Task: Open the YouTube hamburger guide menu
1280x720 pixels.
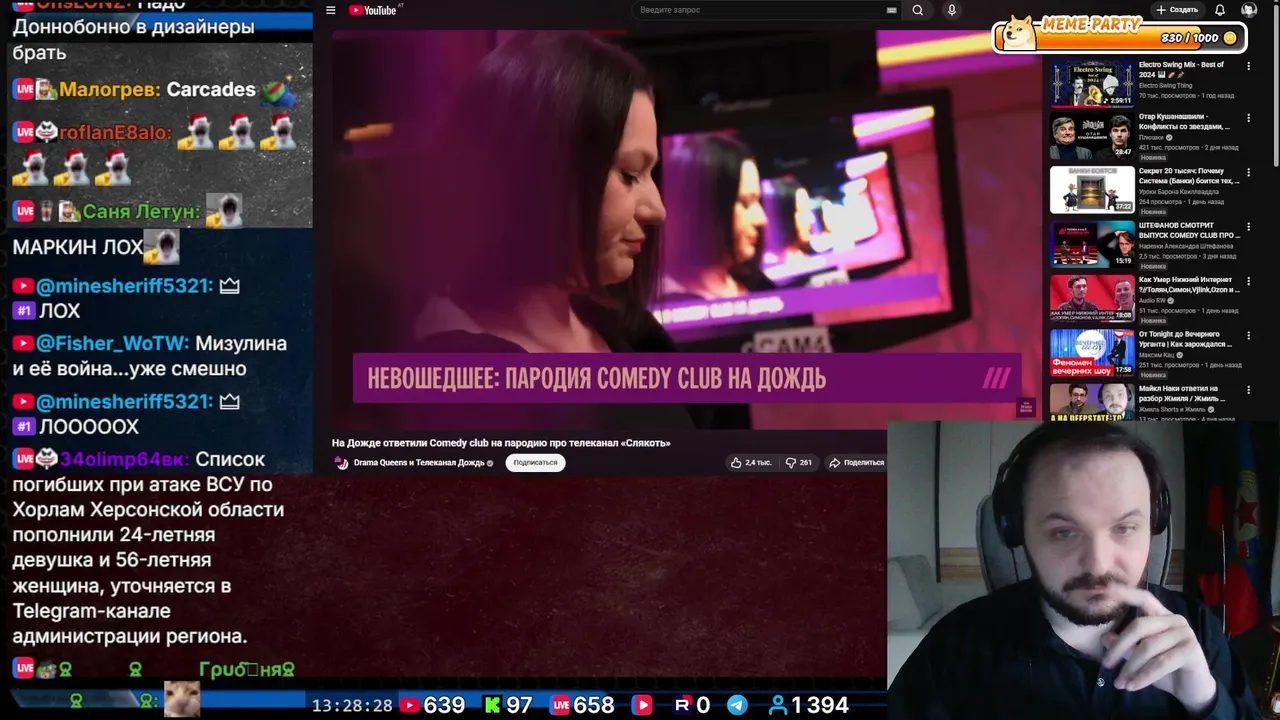Action: [x=330, y=10]
